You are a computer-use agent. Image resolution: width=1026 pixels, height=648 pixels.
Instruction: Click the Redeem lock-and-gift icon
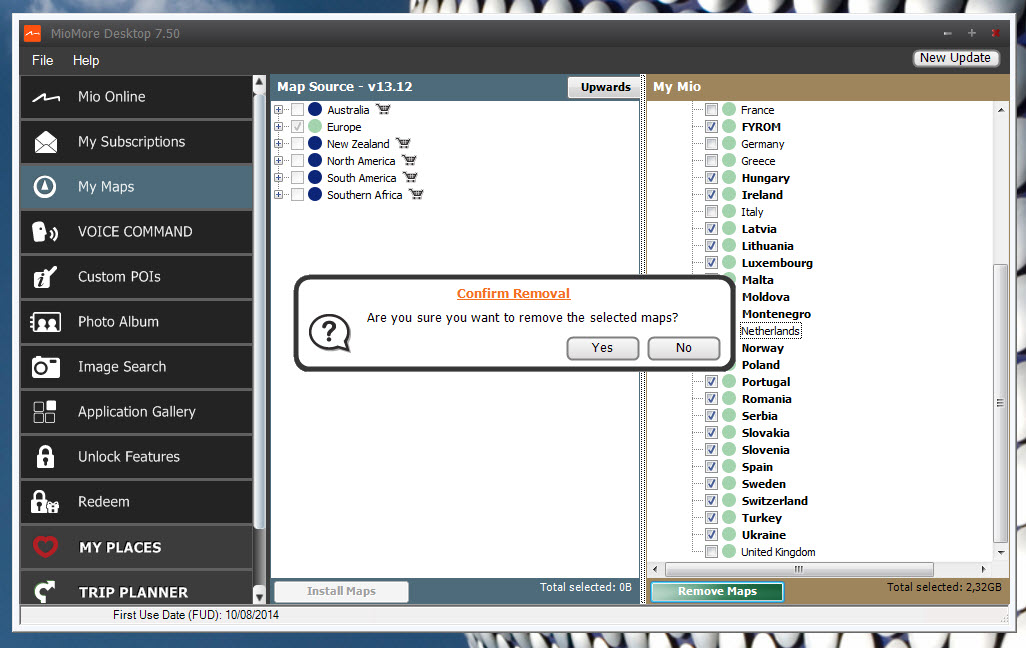(44, 502)
